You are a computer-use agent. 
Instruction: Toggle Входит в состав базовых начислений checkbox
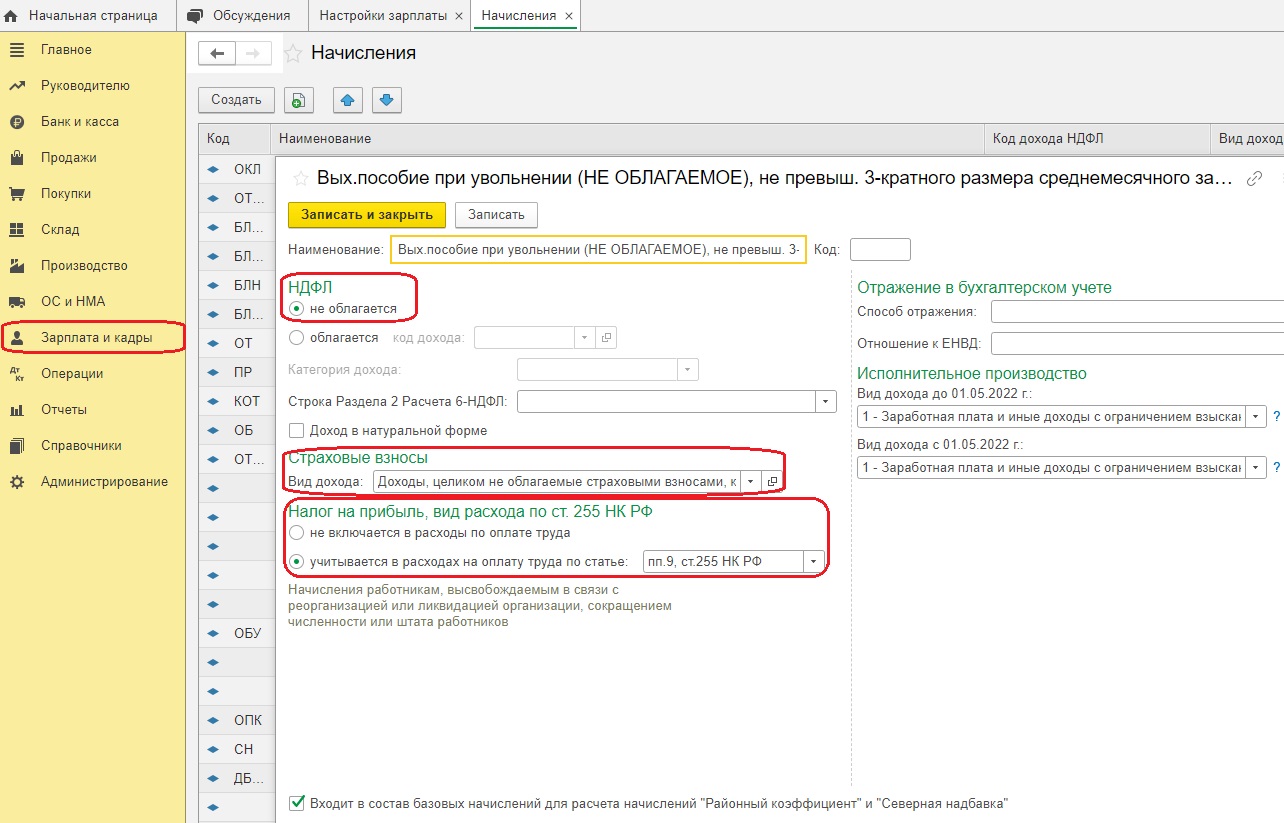[x=296, y=803]
